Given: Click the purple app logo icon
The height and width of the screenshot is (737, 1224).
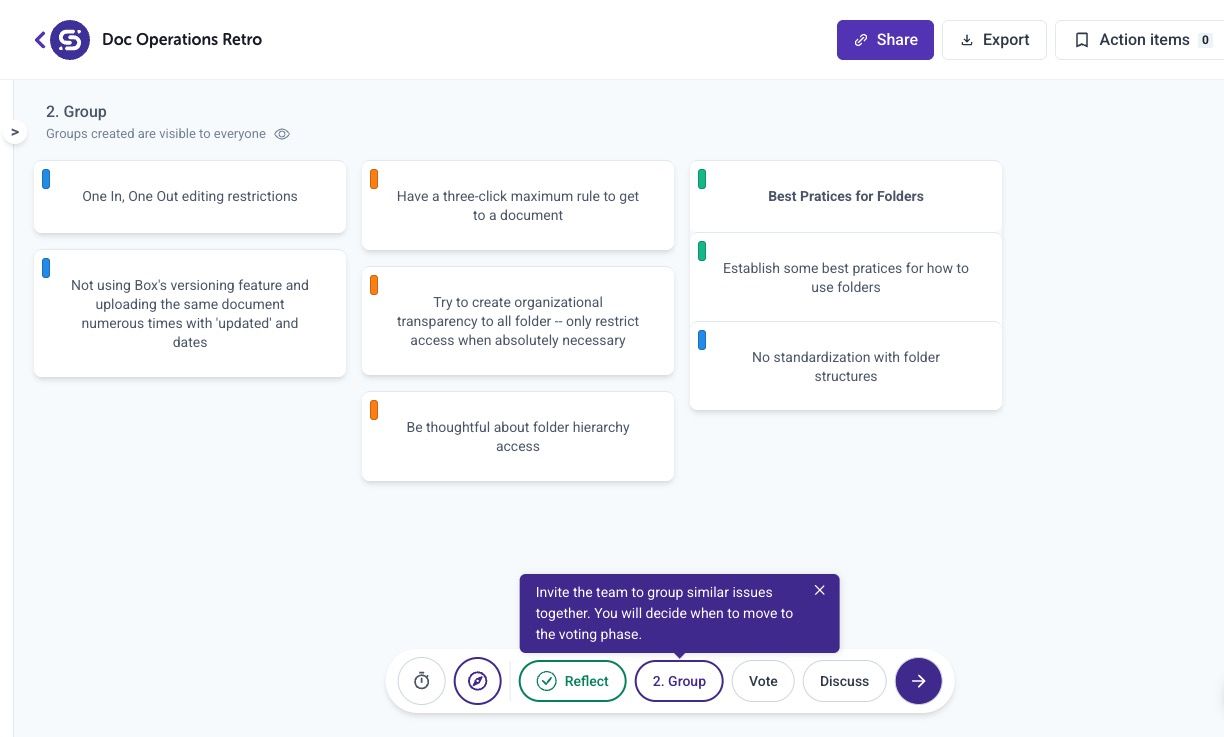Looking at the screenshot, I should 70,40.
